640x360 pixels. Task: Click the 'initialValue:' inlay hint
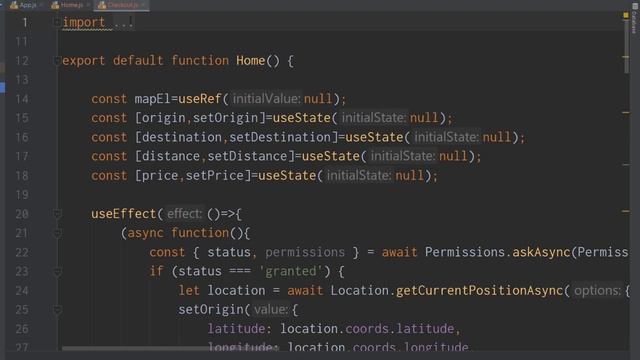266,99
